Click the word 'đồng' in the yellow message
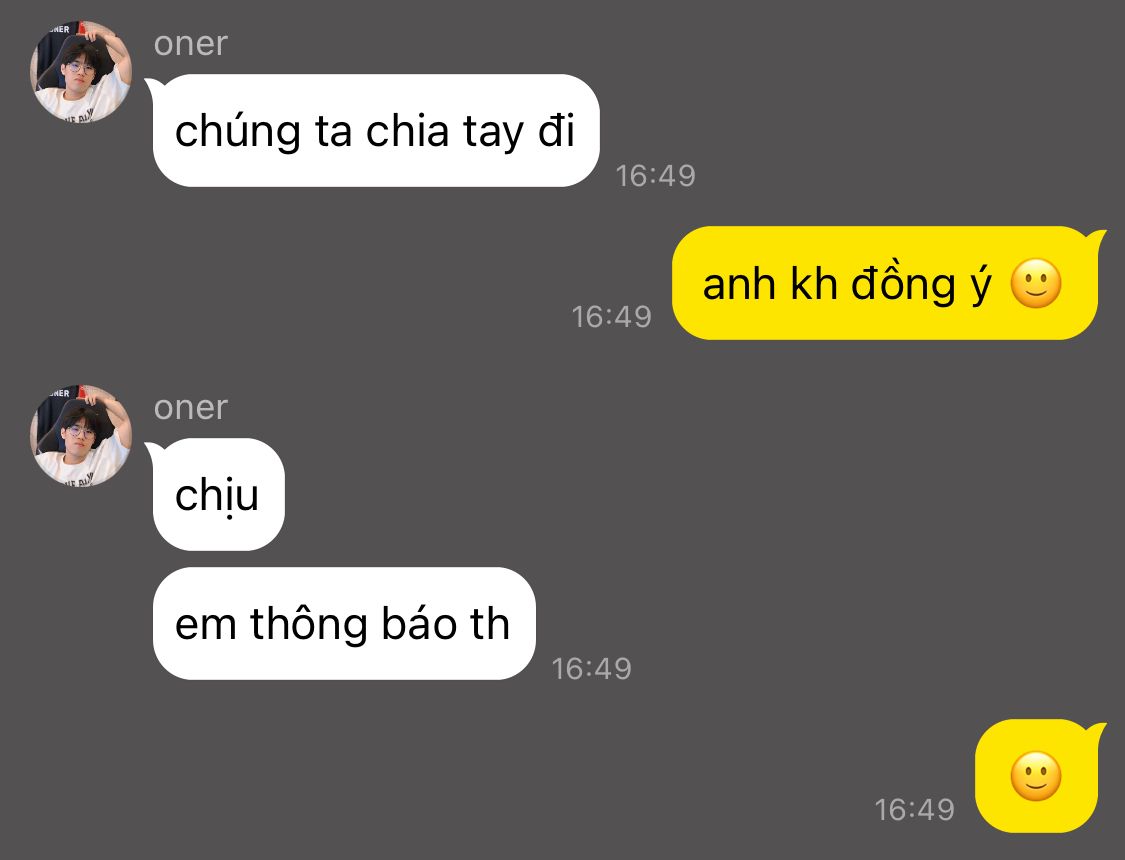Screen dimensions: 1125x860 click(x=903, y=281)
